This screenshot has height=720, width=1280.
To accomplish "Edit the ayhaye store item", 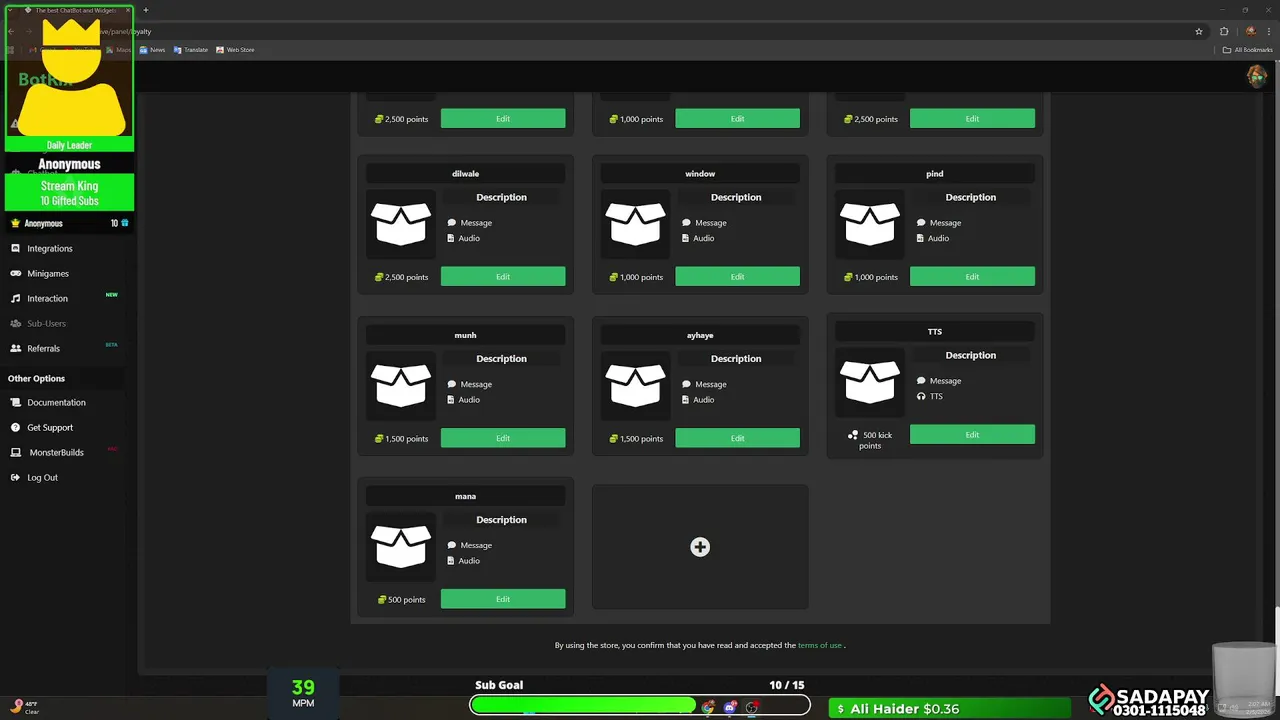I will (737, 438).
